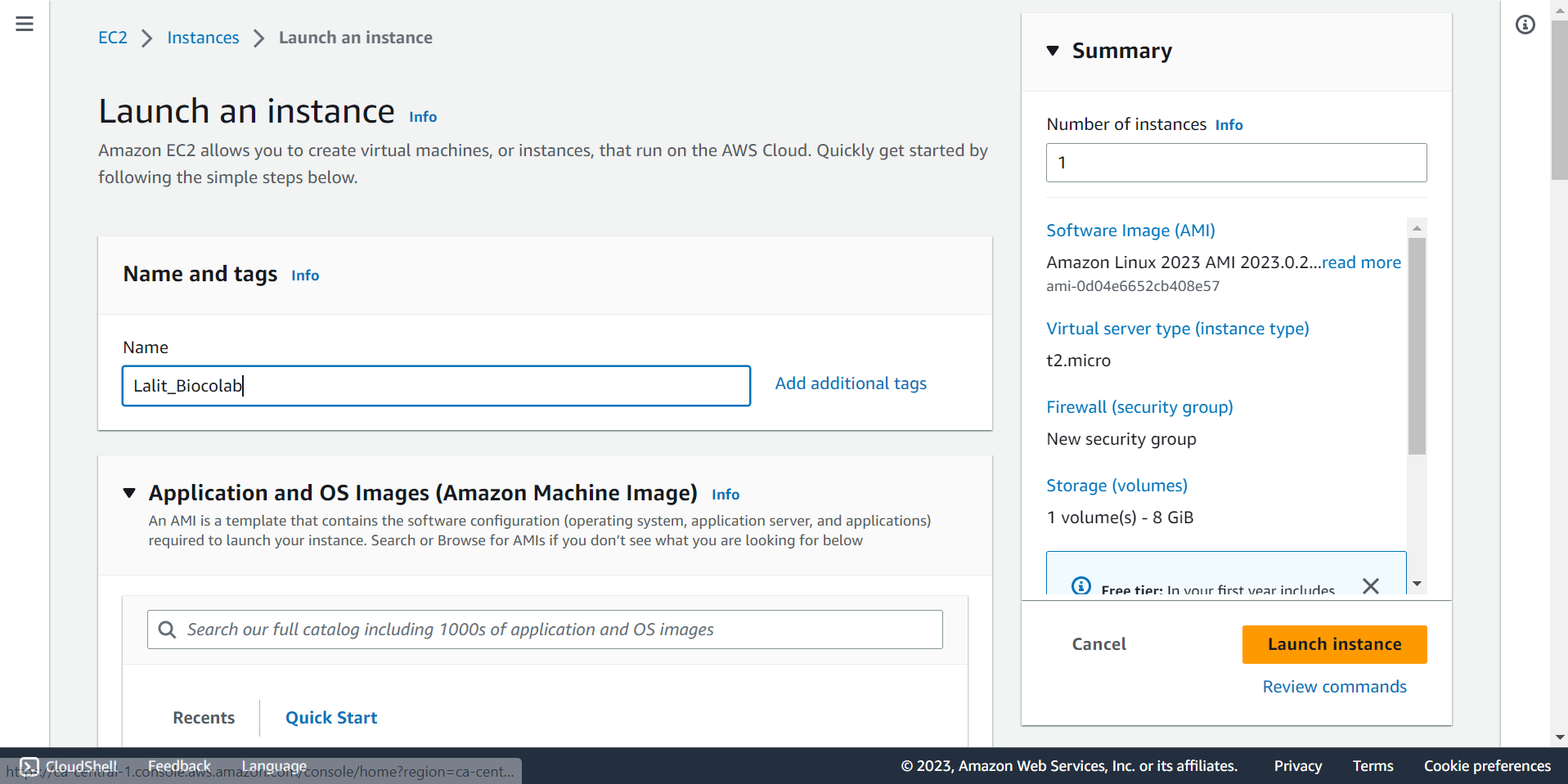1568x784 pixels.
Task: Open Info link for Name and tags
Action: [305, 276]
